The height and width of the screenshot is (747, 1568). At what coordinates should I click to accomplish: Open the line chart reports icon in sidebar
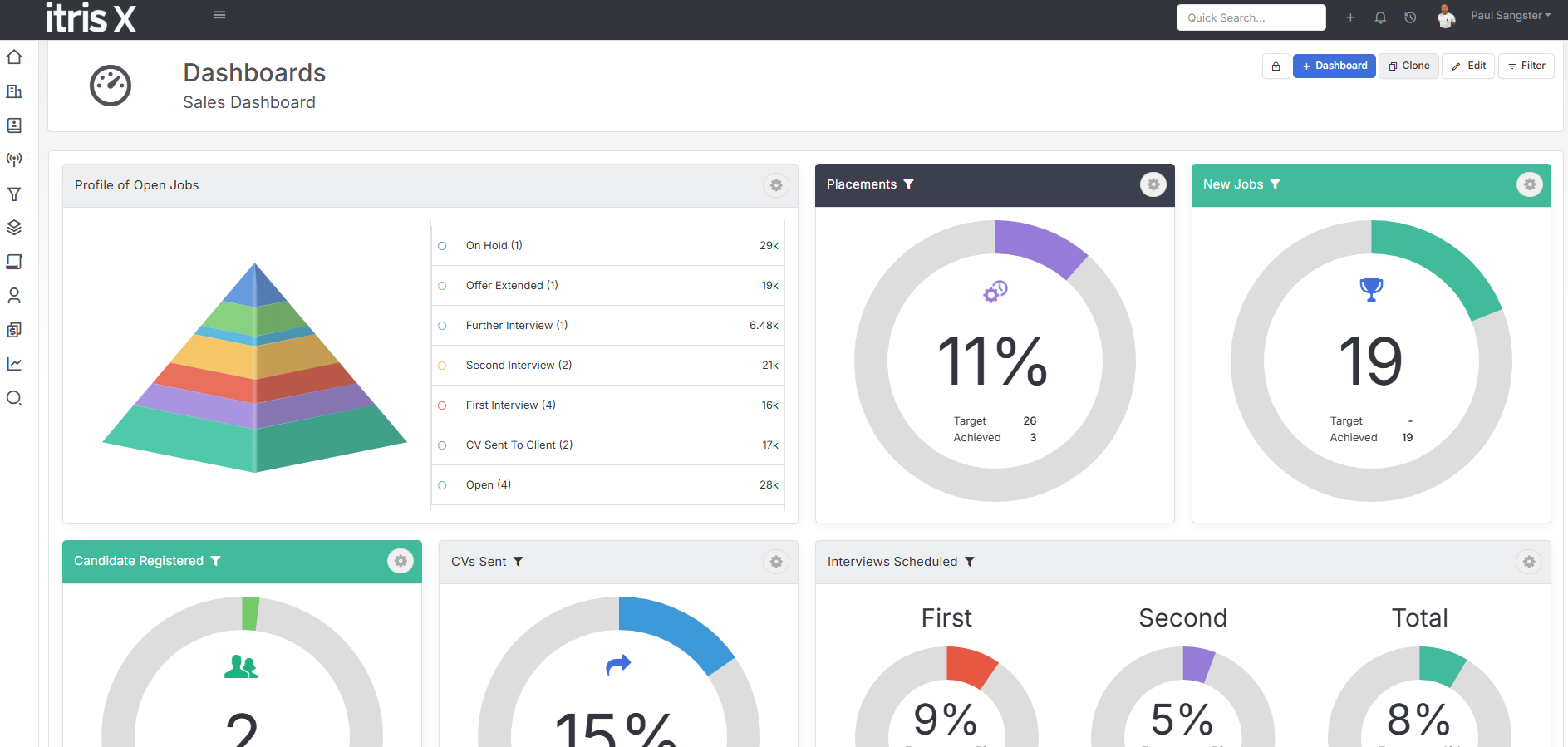point(14,364)
